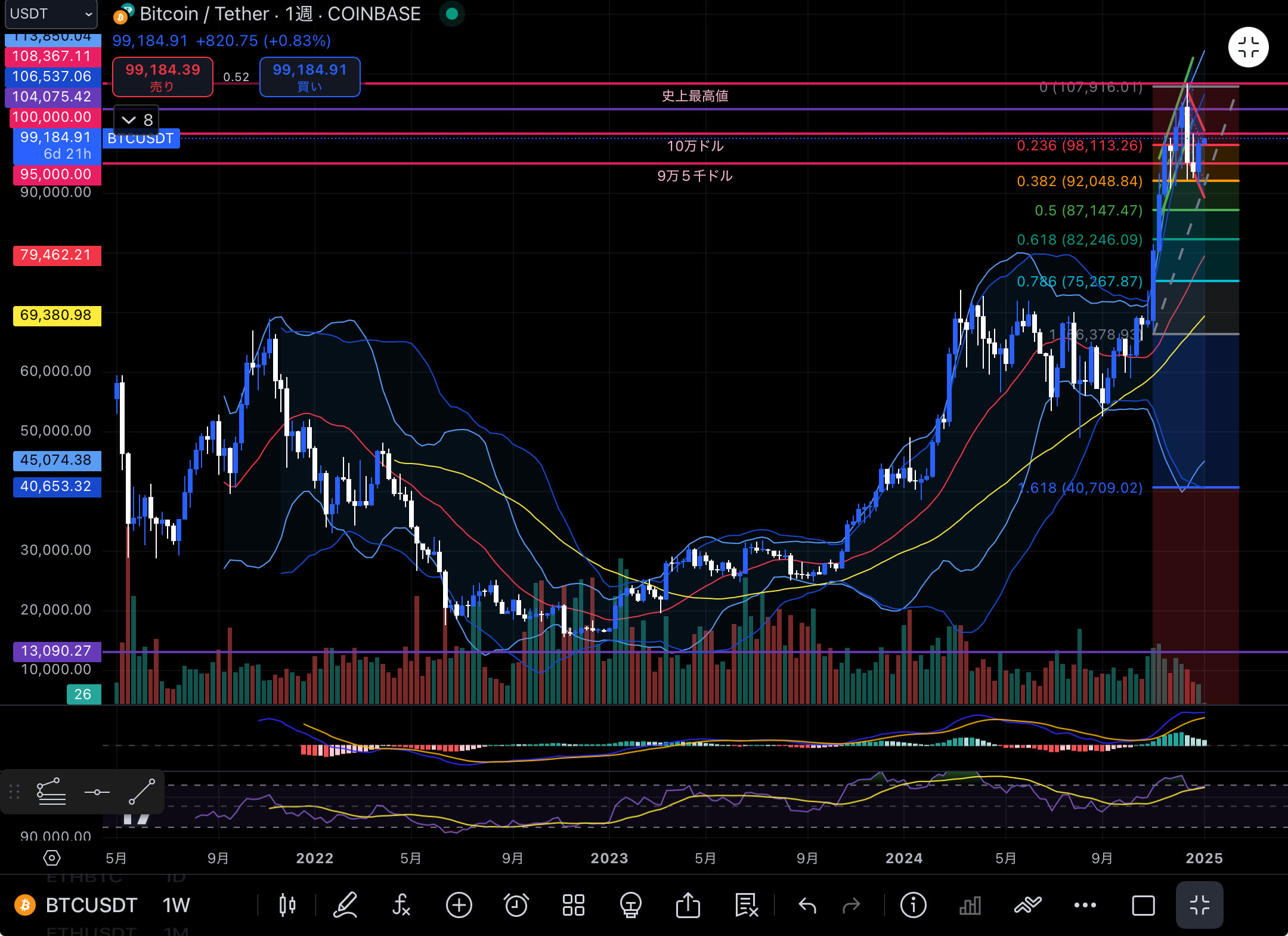Select the 108,367.11 price label
This screenshot has height=936, width=1288.
pyautogui.click(x=52, y=56)
